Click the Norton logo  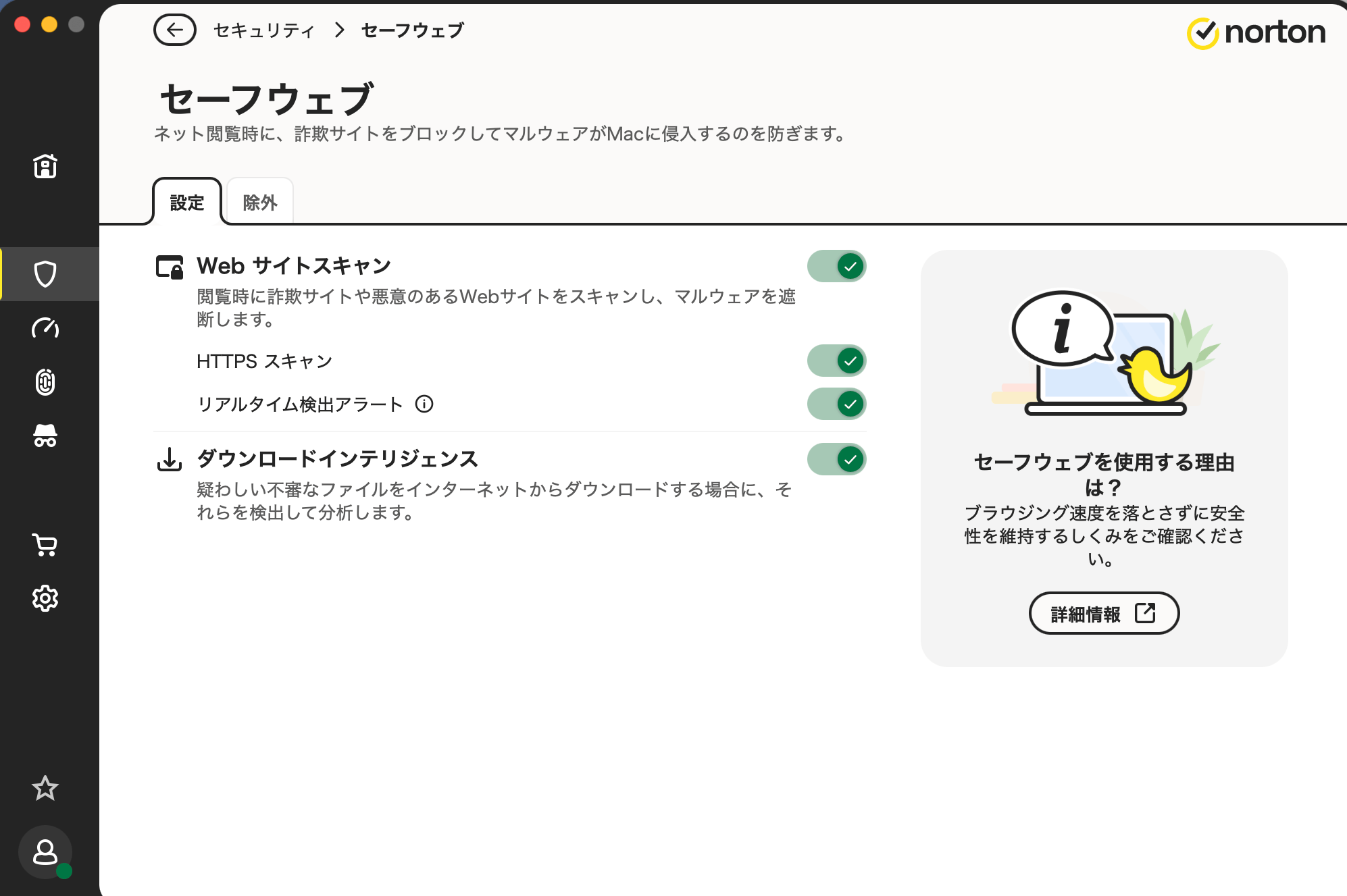(x=1256, y=32)
